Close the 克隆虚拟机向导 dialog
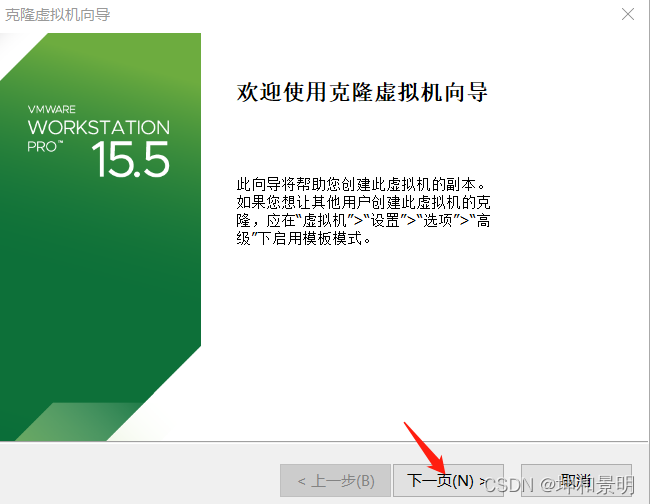 click(x=628, y=15)
